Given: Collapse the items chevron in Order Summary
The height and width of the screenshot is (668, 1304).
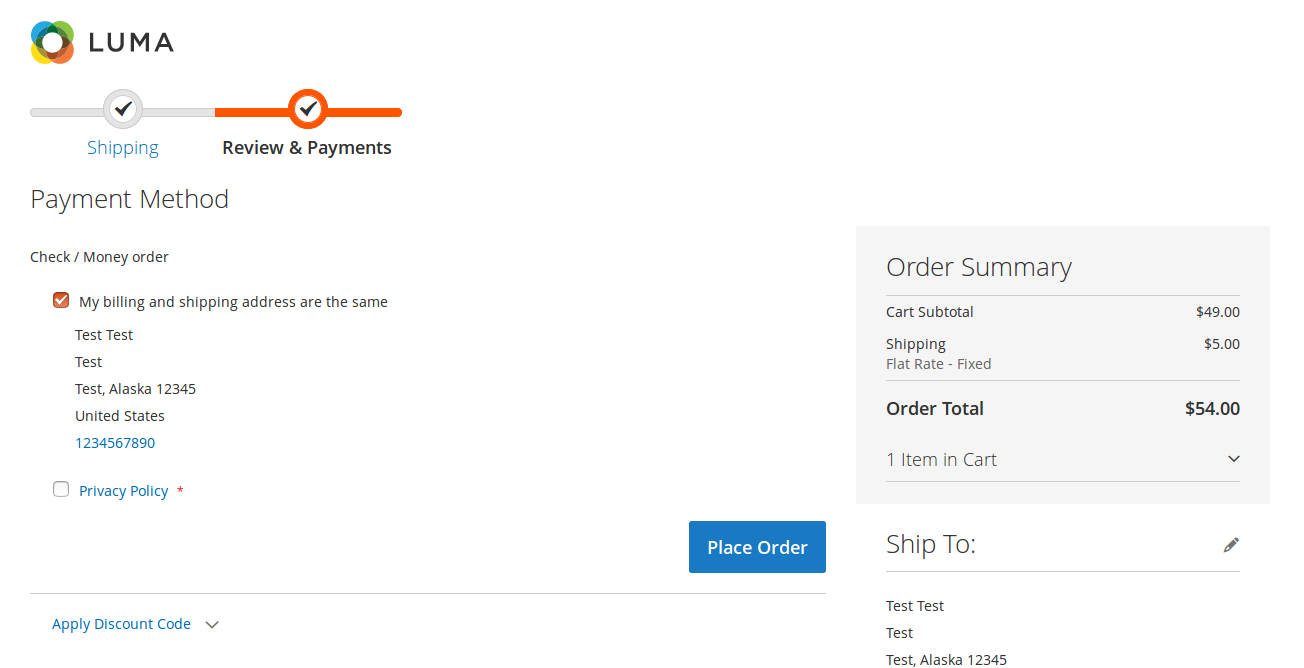Looking at the screenshot, I should point(1233,458).
